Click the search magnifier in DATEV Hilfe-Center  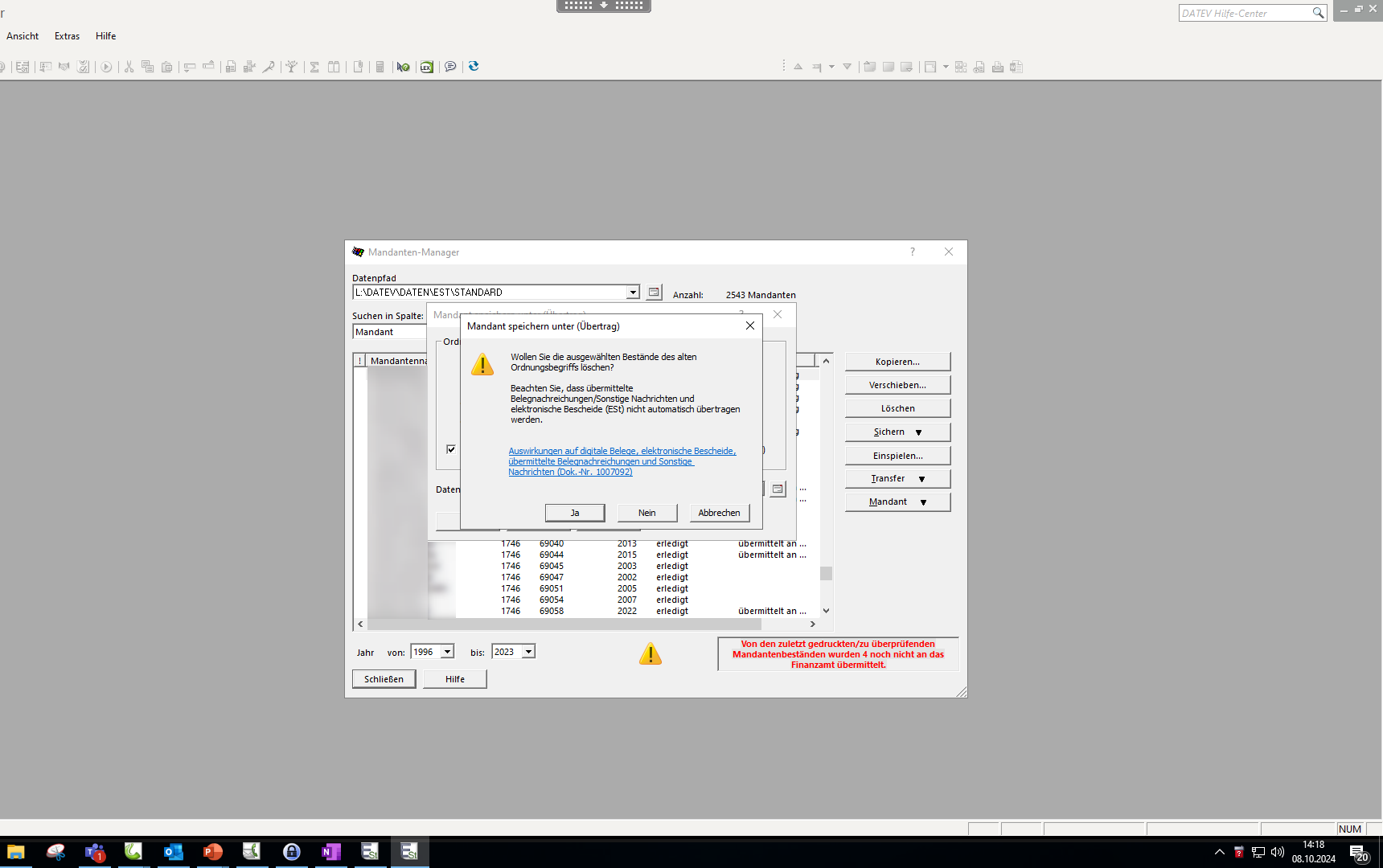(1318, 13)
